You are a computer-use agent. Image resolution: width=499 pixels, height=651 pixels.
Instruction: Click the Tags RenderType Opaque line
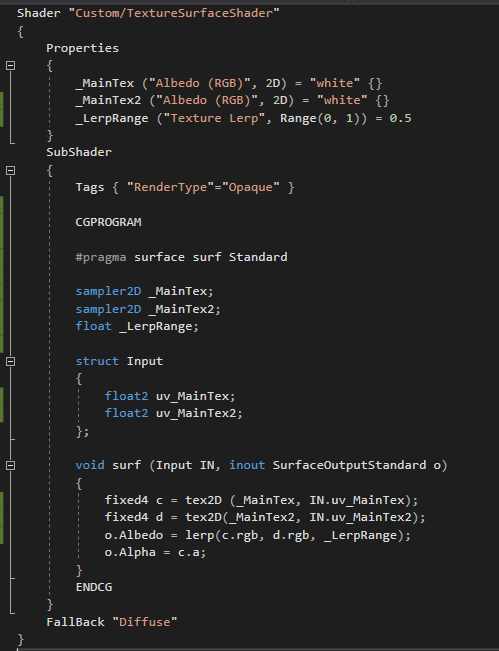pyautogui.click(x=185, y=187)
